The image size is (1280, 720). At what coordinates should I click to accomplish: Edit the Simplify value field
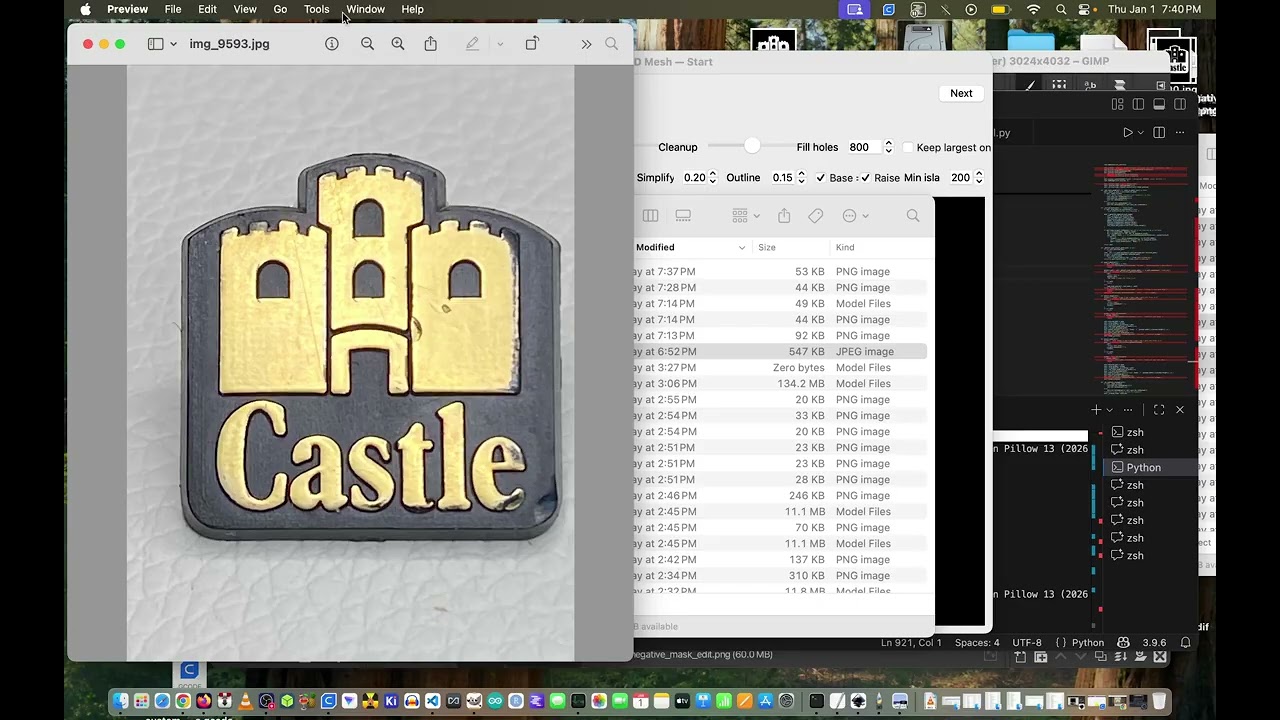click(694, 178)
